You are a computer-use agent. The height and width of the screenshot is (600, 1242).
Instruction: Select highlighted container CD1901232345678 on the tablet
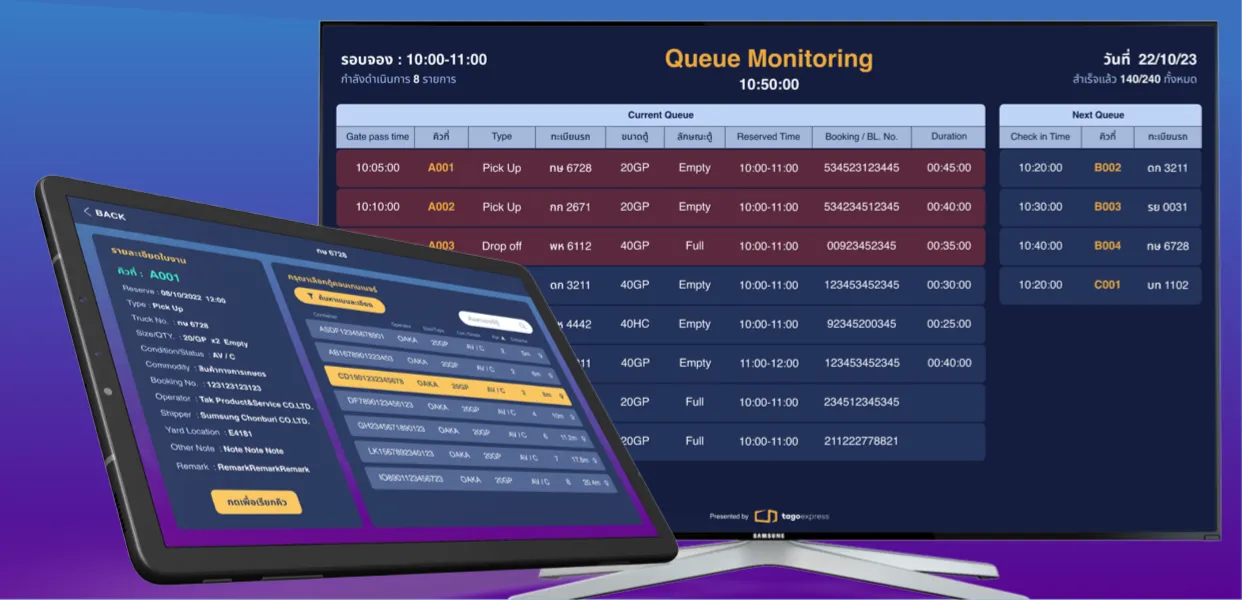tap(448, 385)
